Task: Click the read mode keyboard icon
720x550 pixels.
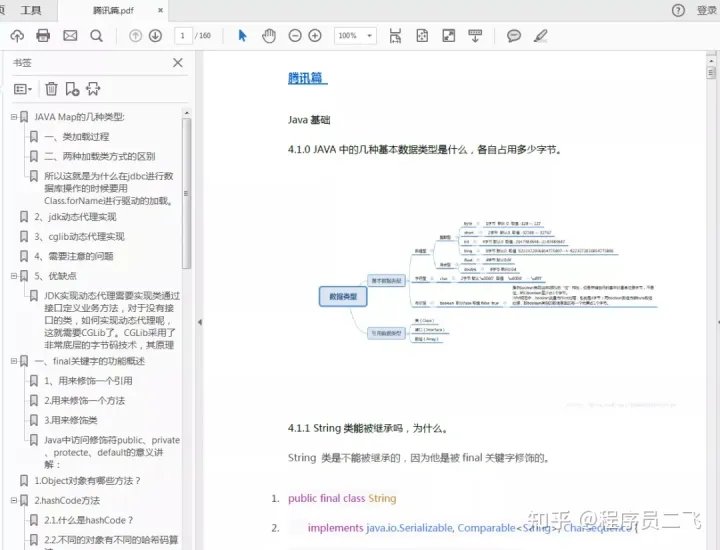Action: (475, 36)
